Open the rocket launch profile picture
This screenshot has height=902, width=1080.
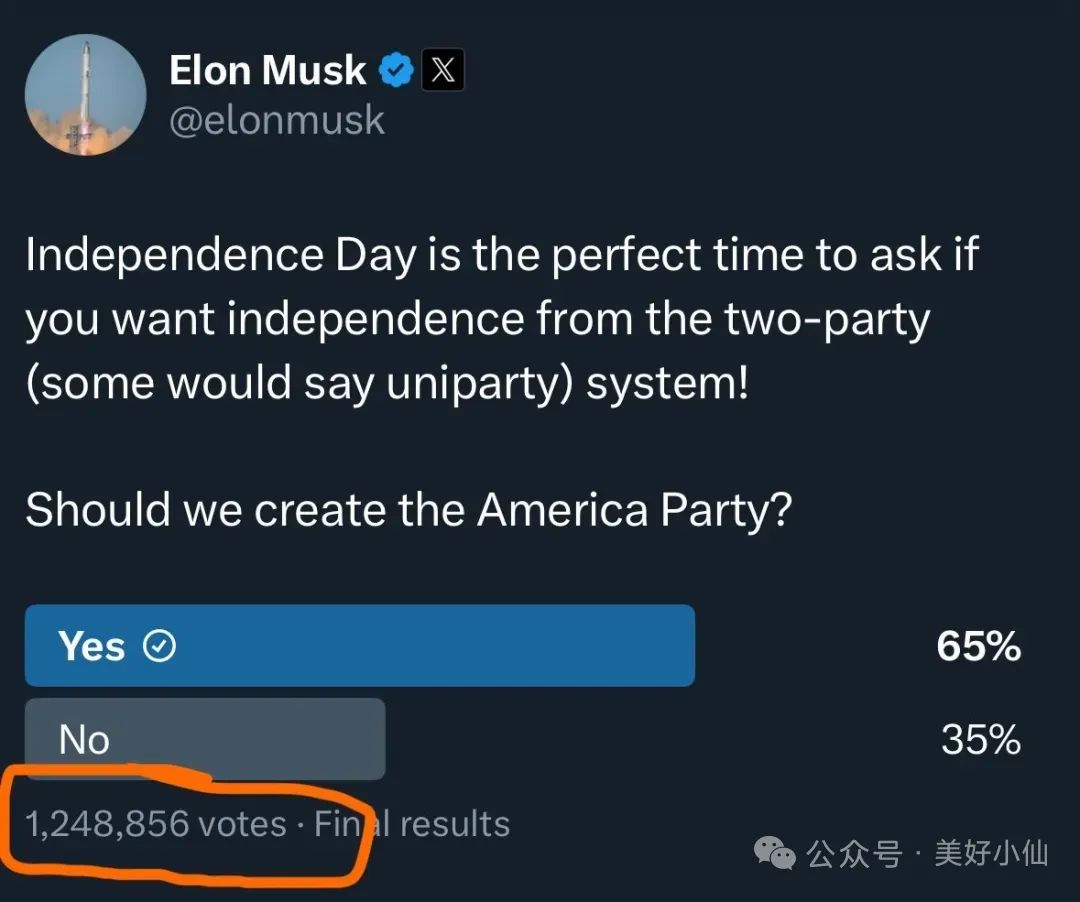[x=85, y=94]
